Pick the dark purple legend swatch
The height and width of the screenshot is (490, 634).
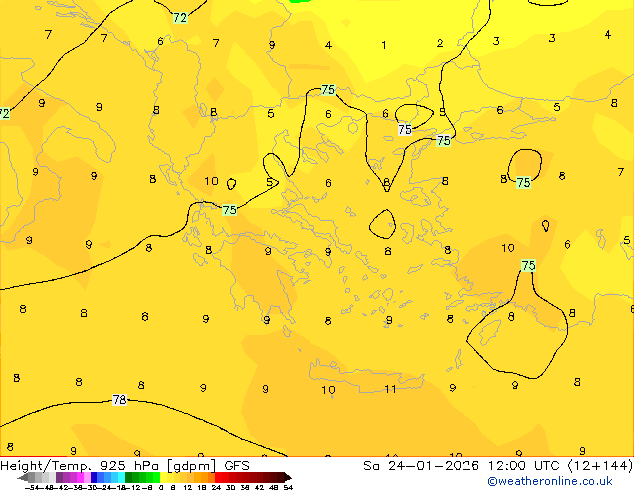[59, 477]
